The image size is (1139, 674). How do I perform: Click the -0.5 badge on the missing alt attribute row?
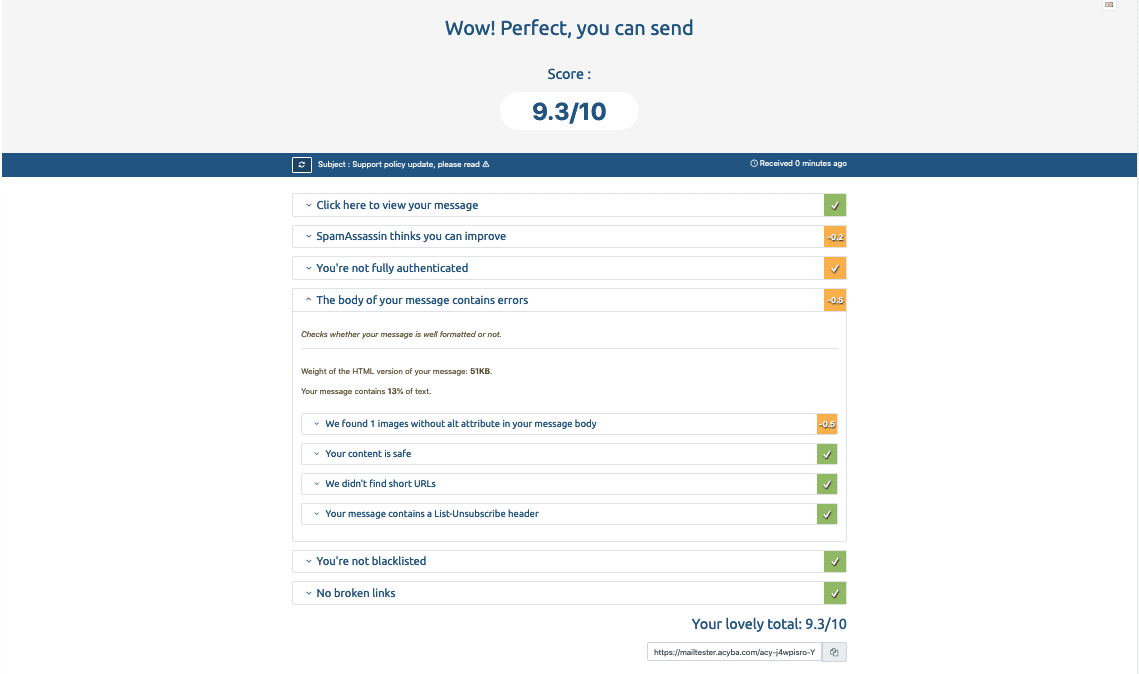click(x=826, y=423)
